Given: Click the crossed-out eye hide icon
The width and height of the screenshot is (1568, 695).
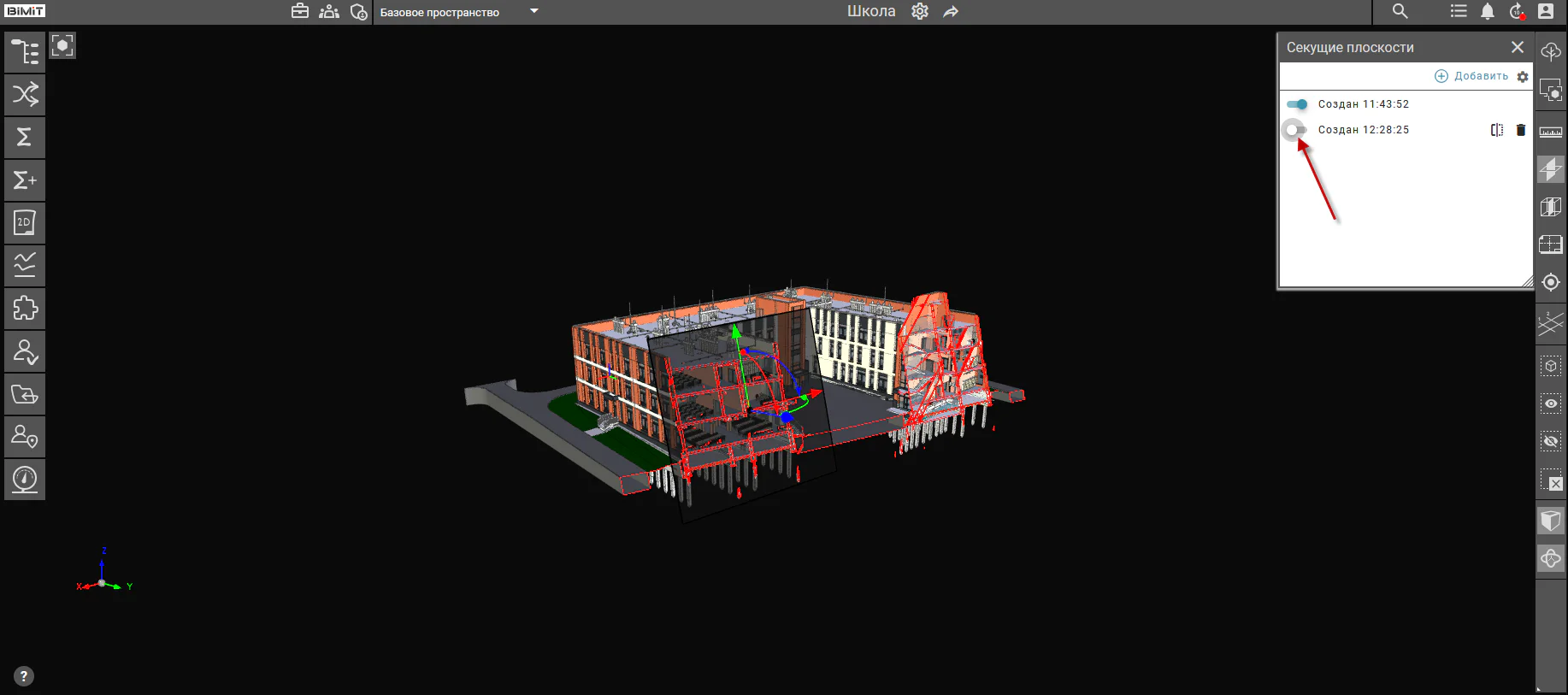Looking at the screenshot, I should coord(1551,441).
